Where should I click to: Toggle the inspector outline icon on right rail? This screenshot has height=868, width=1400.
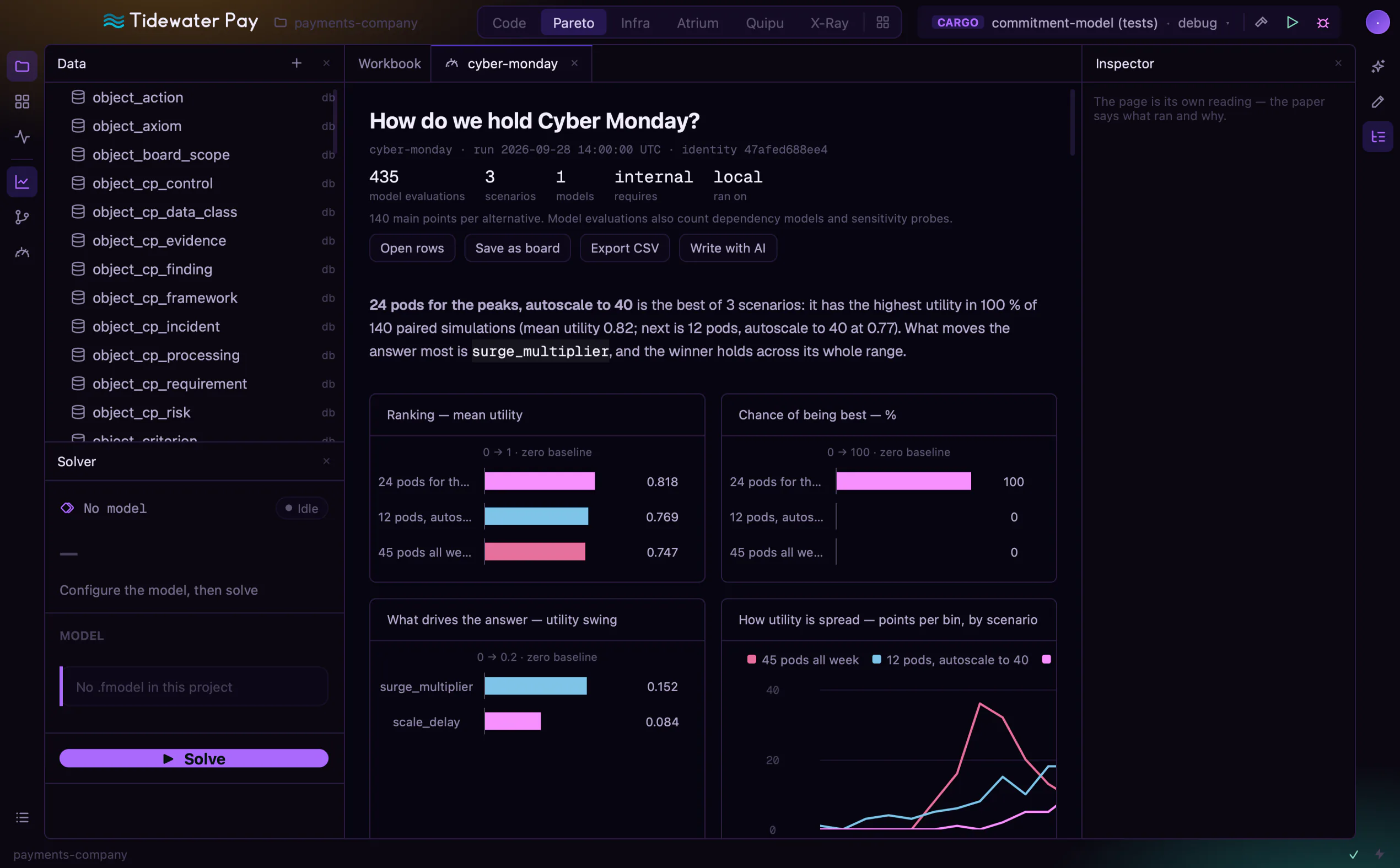click(1377, 137)
